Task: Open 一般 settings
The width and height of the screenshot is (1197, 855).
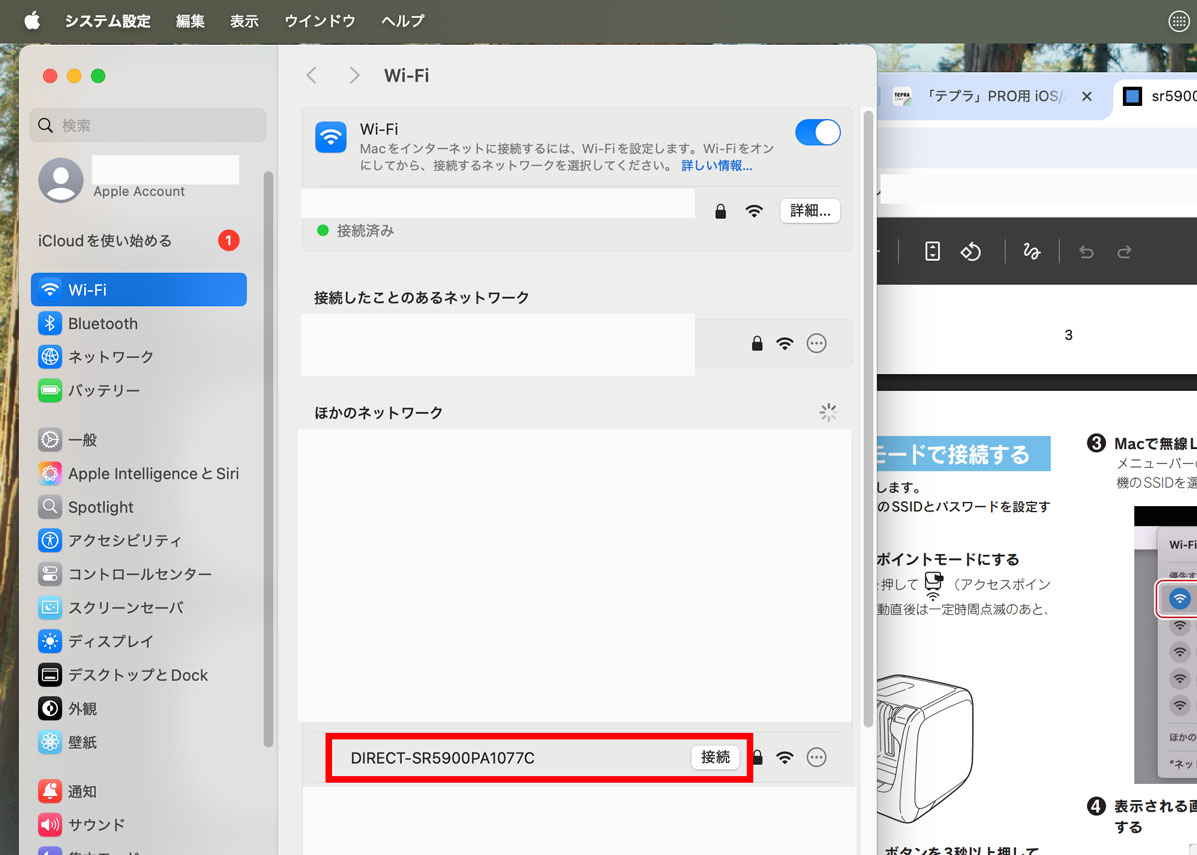Action: pyautogui.click(x=138, y=440)
